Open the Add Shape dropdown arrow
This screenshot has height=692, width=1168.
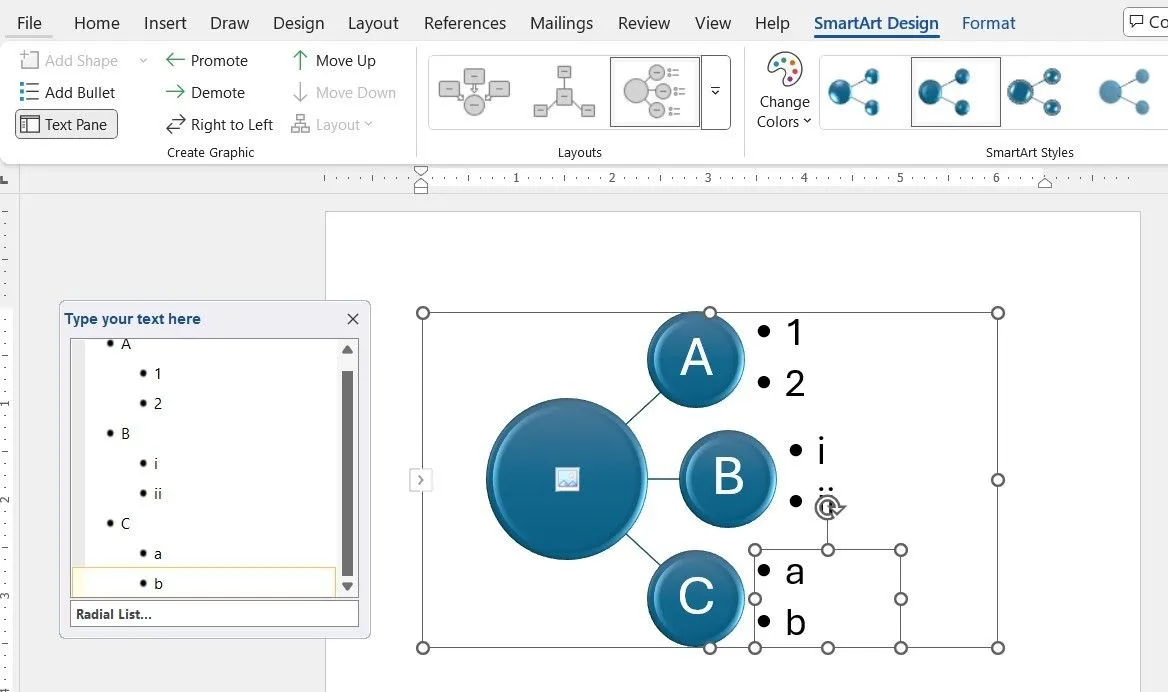(142, 60)
